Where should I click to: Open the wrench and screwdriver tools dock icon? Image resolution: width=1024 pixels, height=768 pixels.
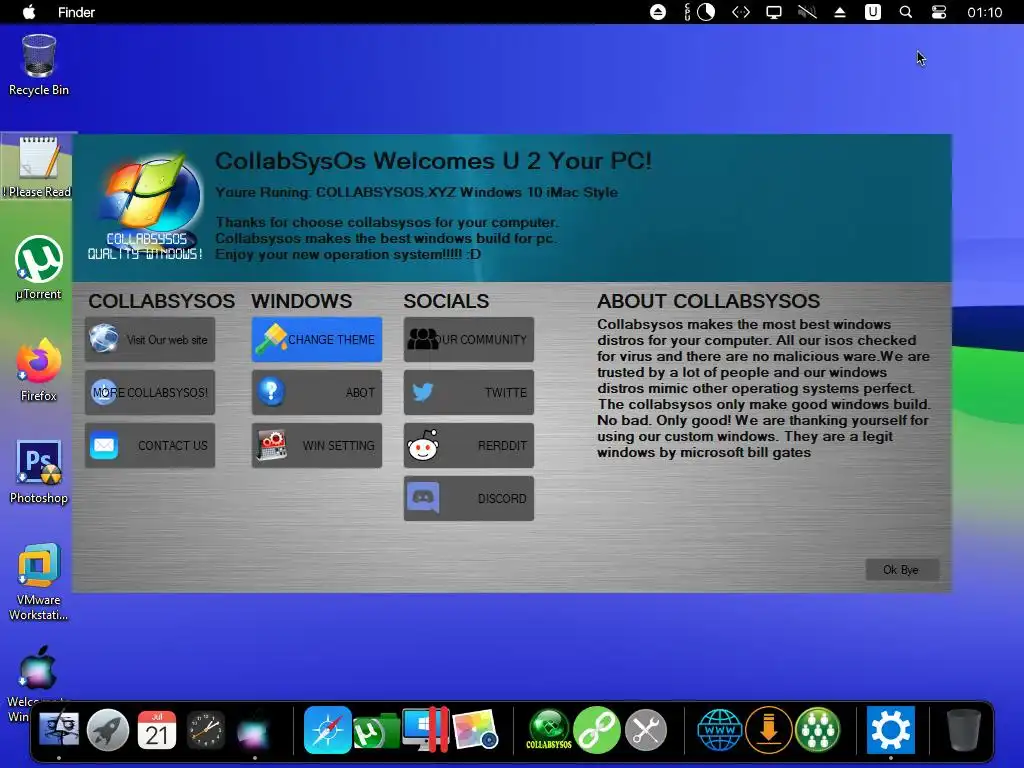(646, 729)
